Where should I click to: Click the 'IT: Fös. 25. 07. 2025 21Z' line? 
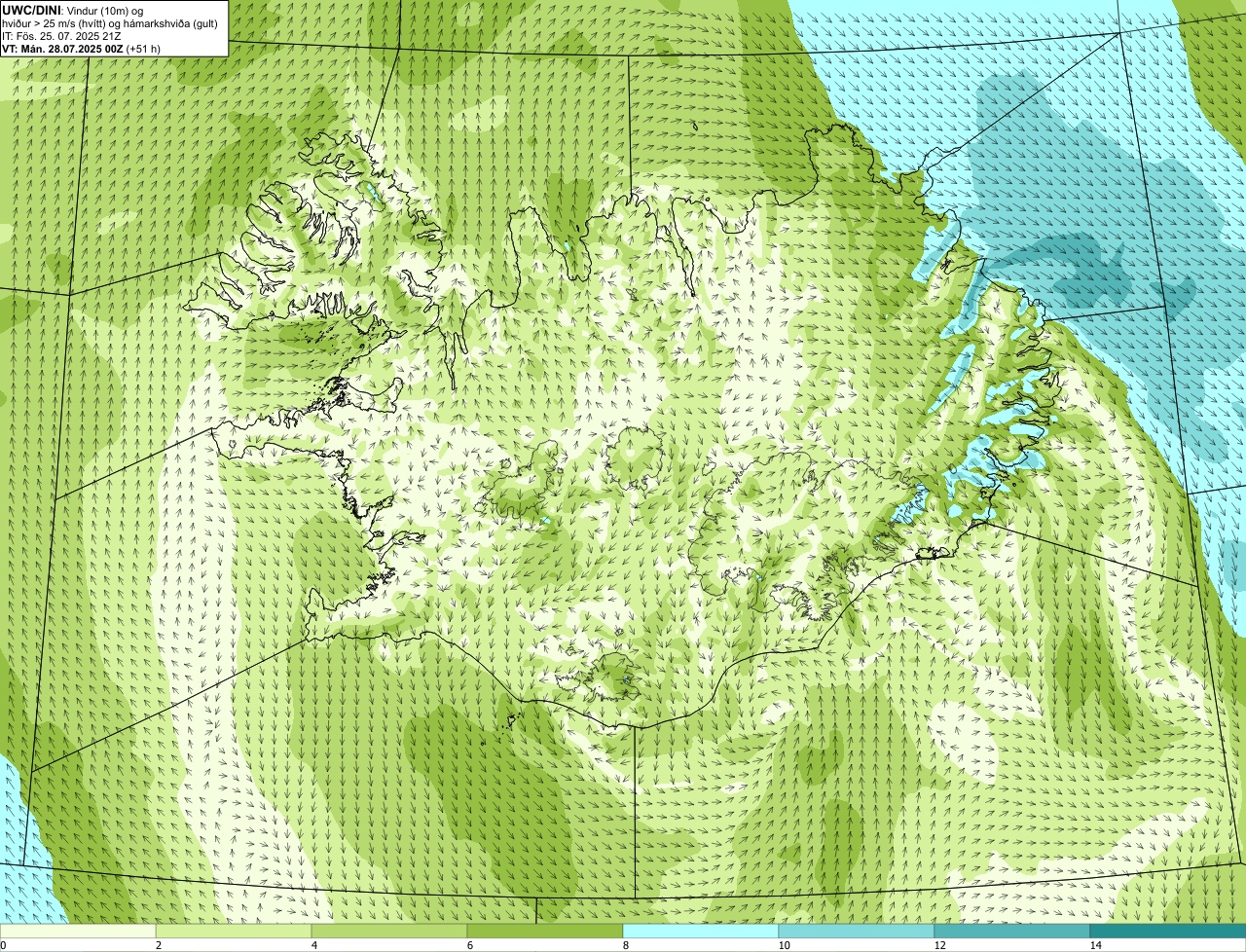61,36
